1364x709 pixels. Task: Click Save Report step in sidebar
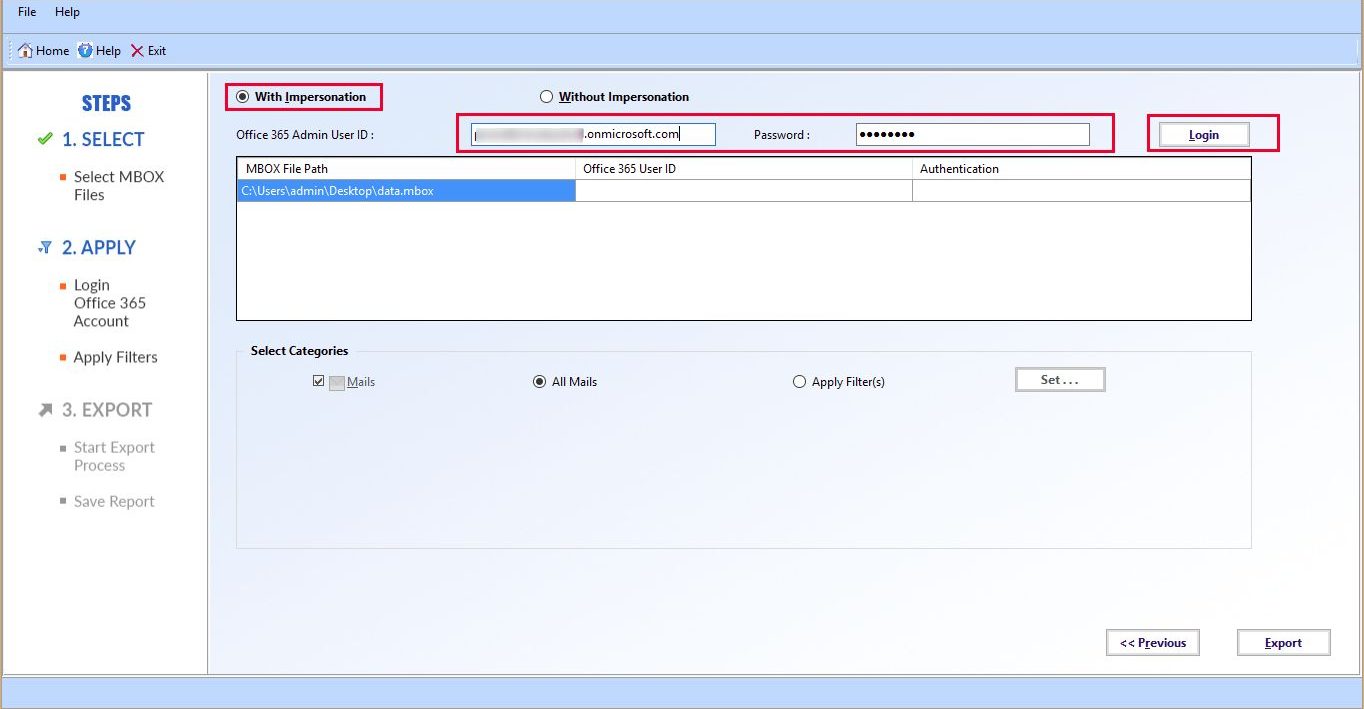pos(114,502)
